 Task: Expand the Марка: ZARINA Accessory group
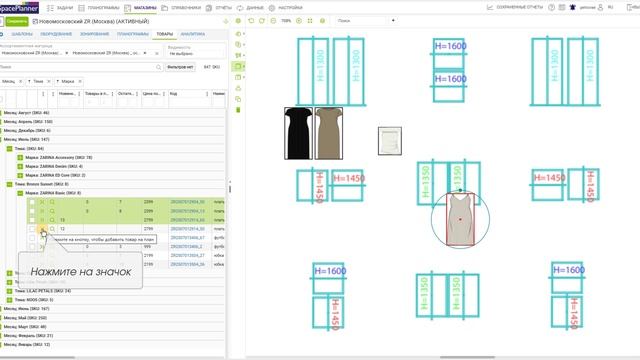(x=20, y=158)
